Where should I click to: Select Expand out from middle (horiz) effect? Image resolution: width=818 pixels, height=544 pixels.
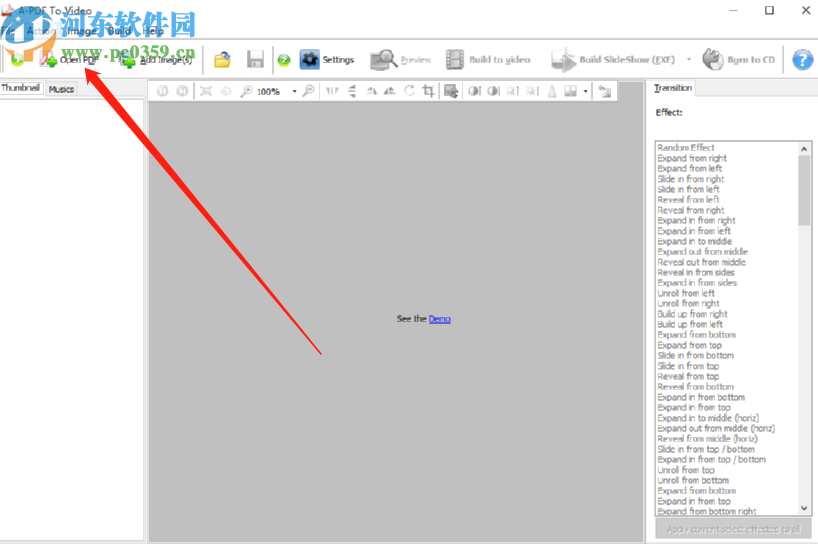[x=716, y=428]
